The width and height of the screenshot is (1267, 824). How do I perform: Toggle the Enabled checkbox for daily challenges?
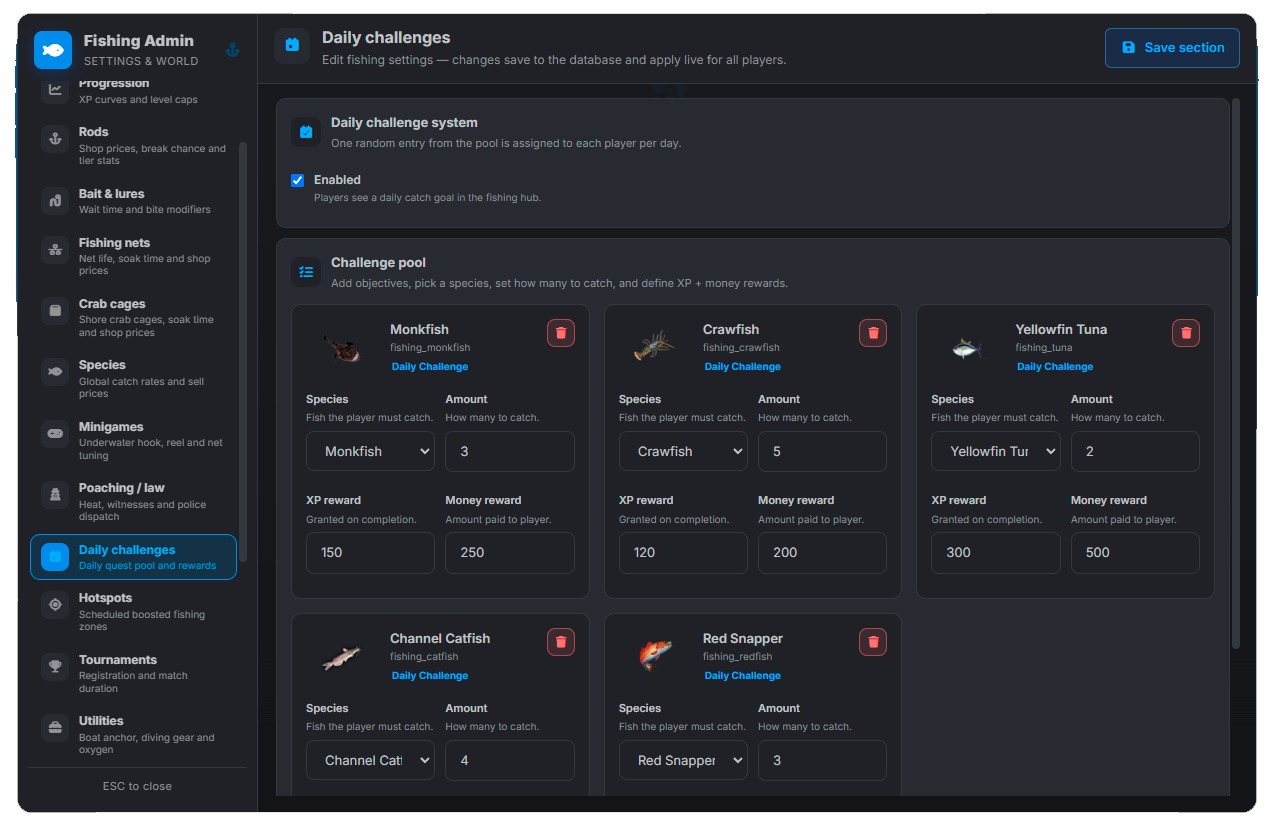297,180
